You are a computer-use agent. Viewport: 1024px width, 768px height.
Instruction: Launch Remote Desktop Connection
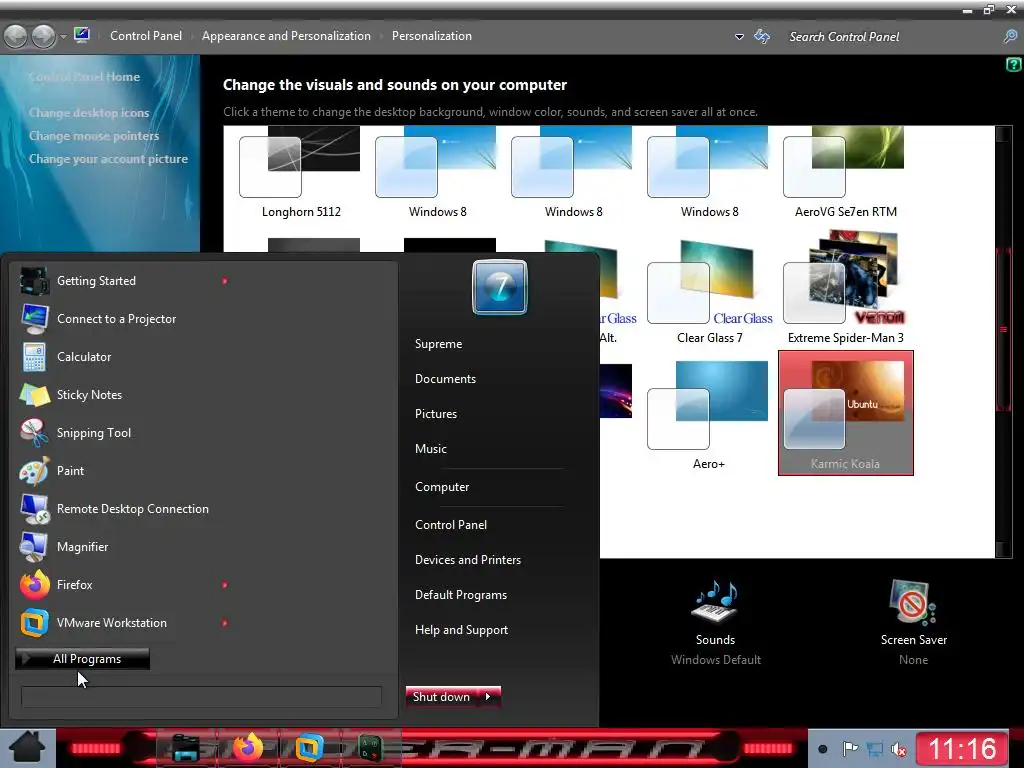click(x=121, y=508)
